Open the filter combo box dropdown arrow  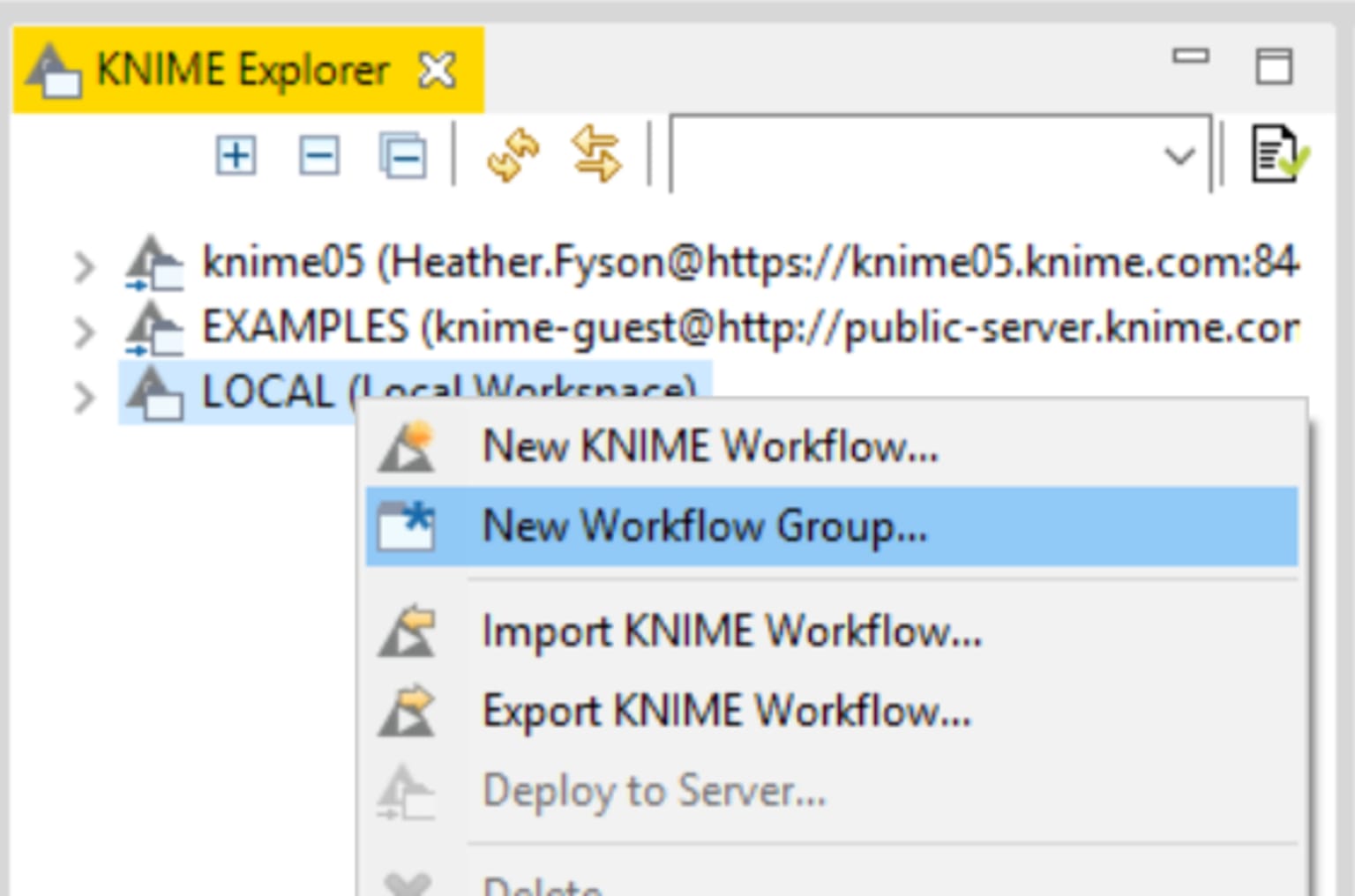[1179, 156]
